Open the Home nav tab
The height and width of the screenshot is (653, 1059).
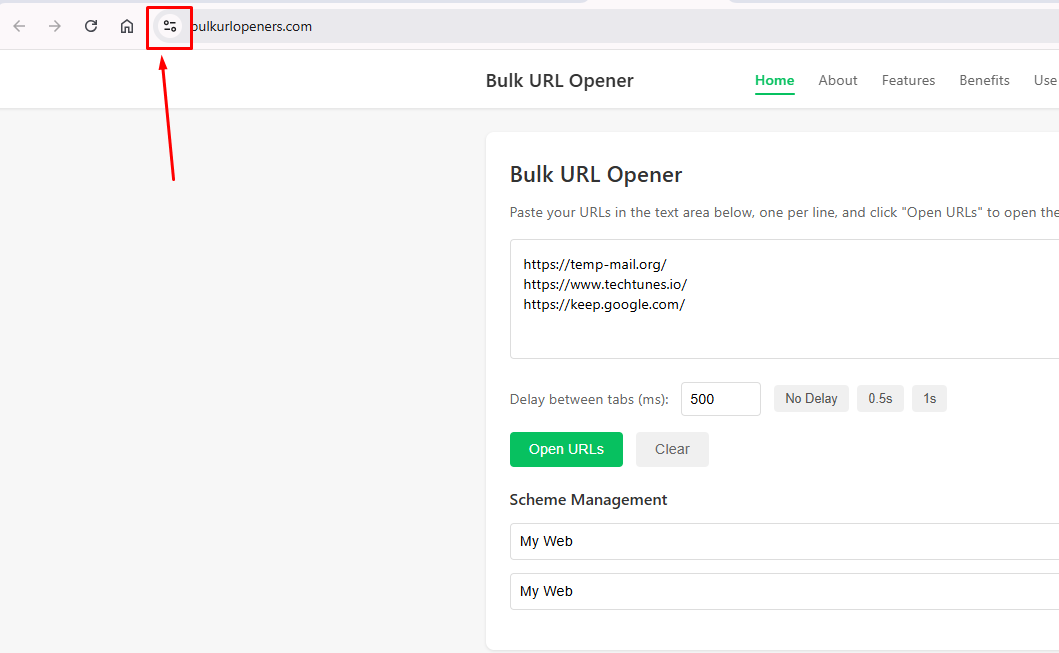tap(774, 80)
